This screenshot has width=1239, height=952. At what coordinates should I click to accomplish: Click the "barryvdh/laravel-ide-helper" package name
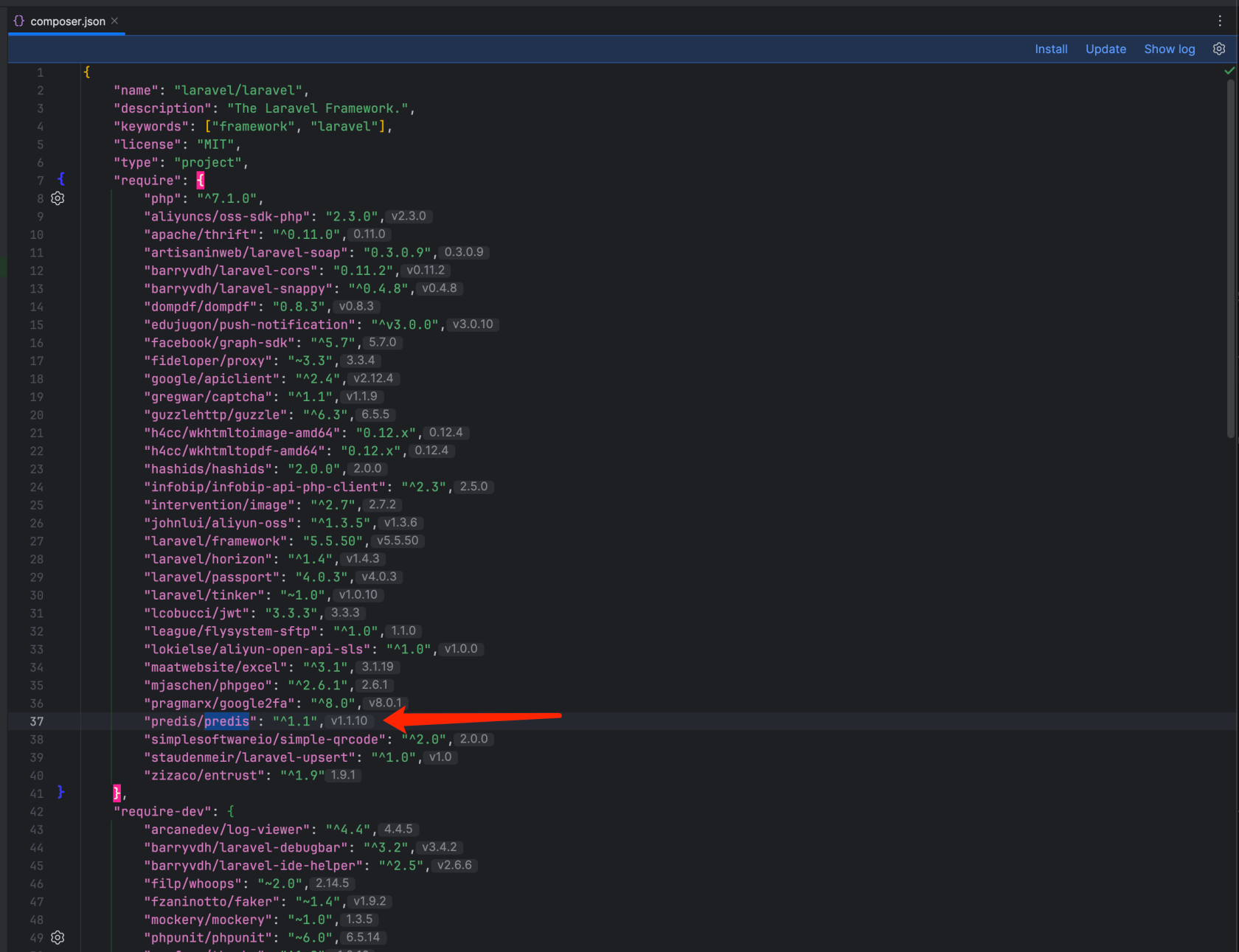[253, 866]
